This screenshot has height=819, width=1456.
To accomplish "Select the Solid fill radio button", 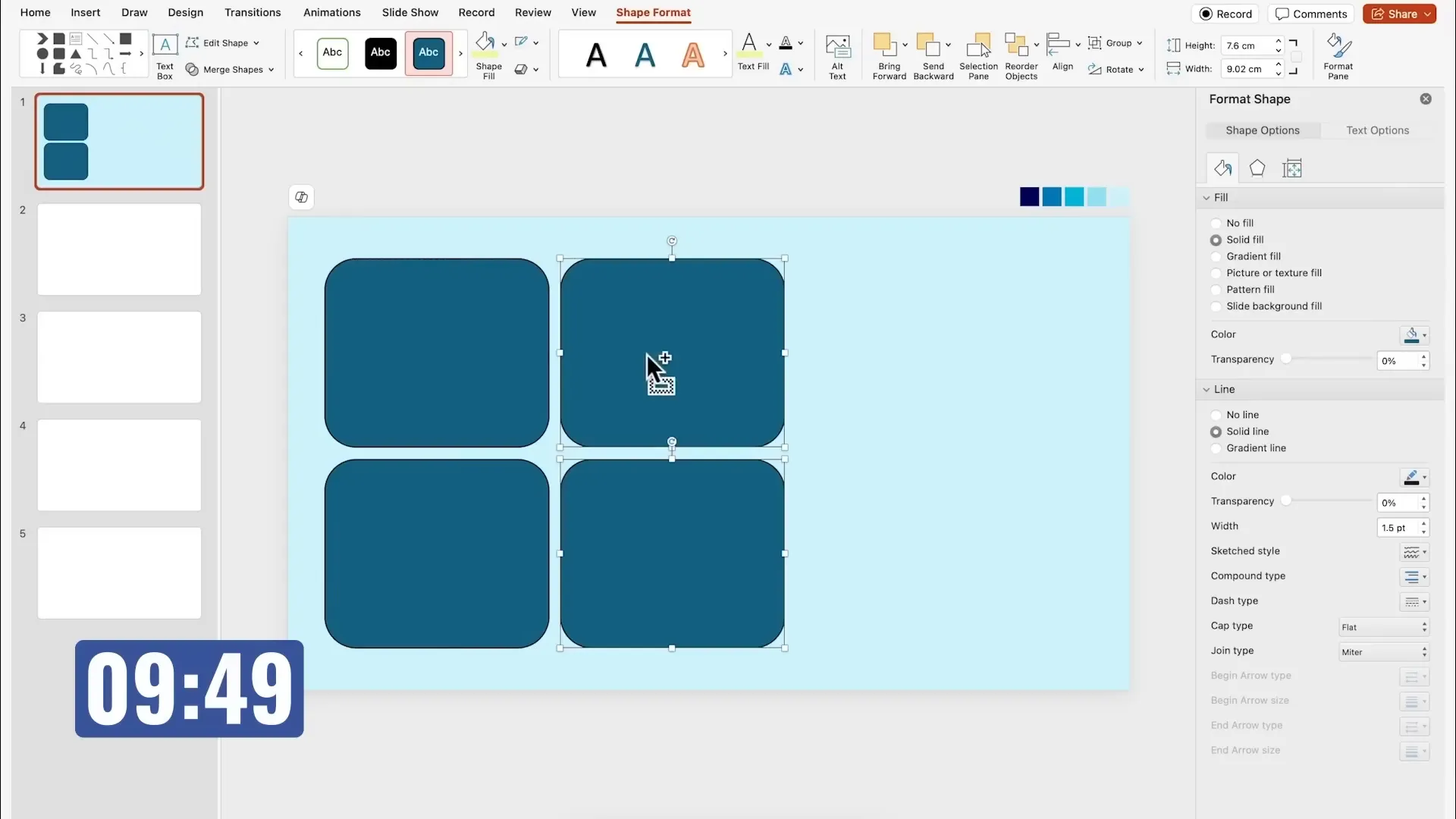I will (x=1216, y=240).
